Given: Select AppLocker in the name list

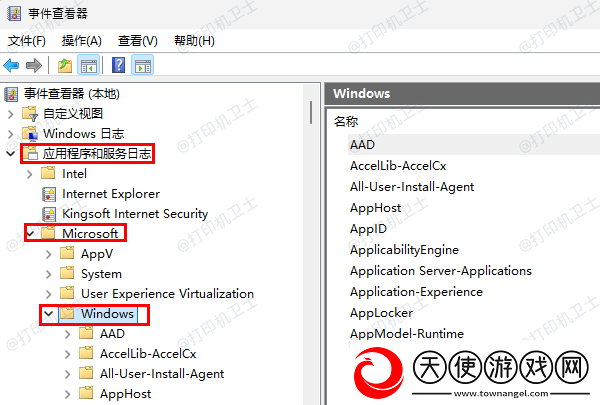Looking at the screenshot, I should [382, 313].
